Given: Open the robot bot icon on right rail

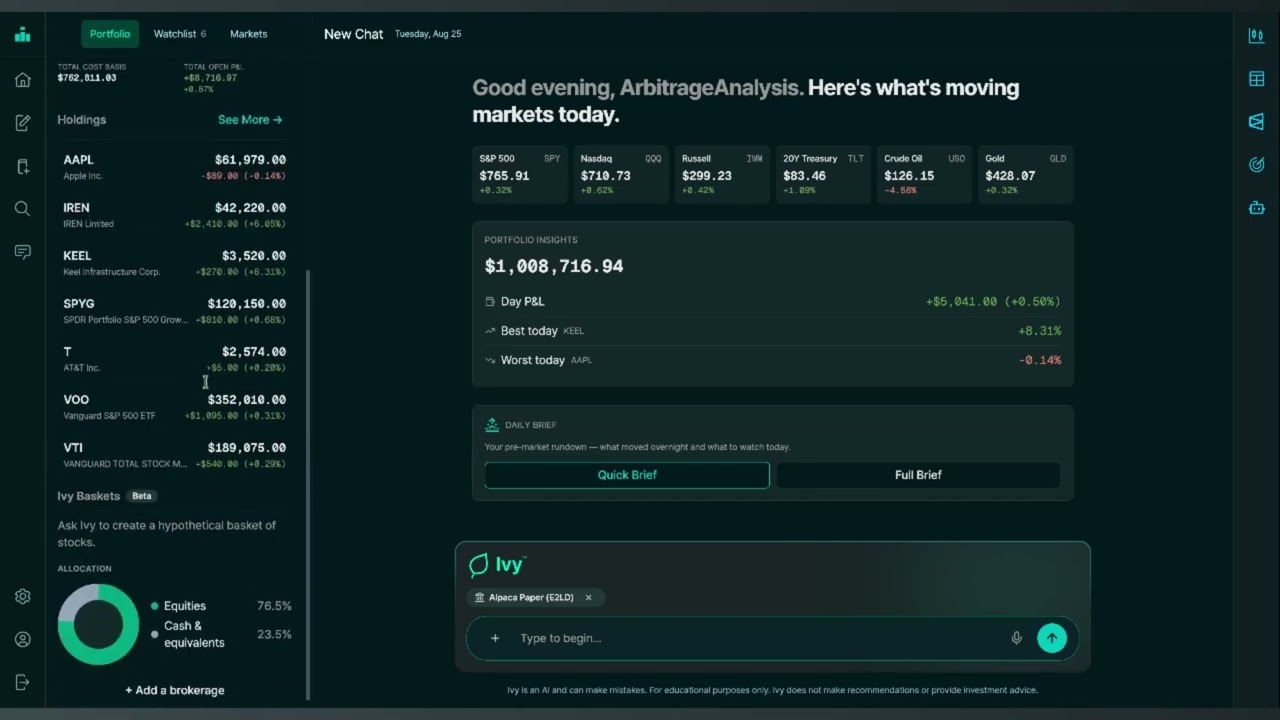Looking at the screenshot, I should pyautogui.click(x=1257, y=208).
